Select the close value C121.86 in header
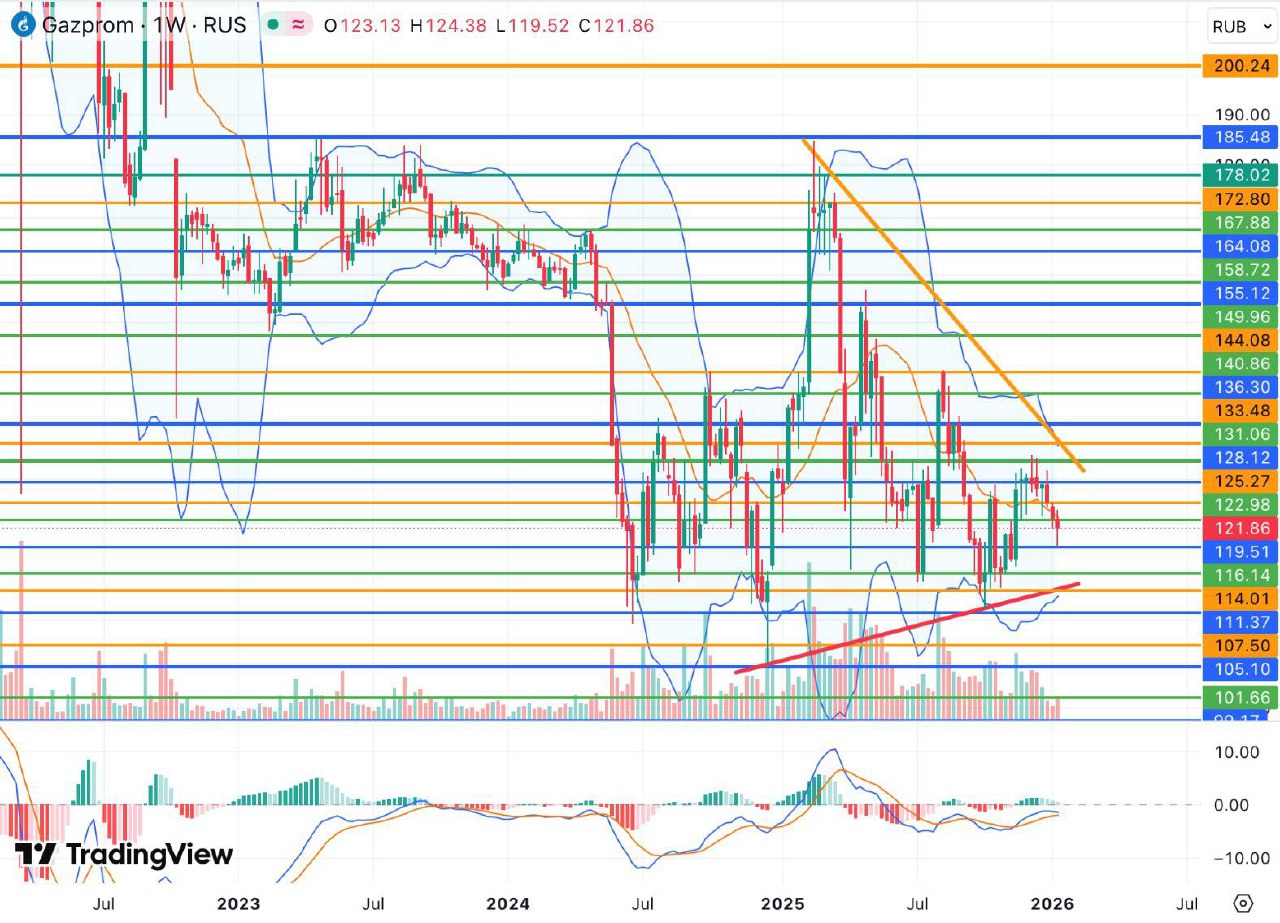Viewport: 1280px width, 923px height. coord(616,26)
